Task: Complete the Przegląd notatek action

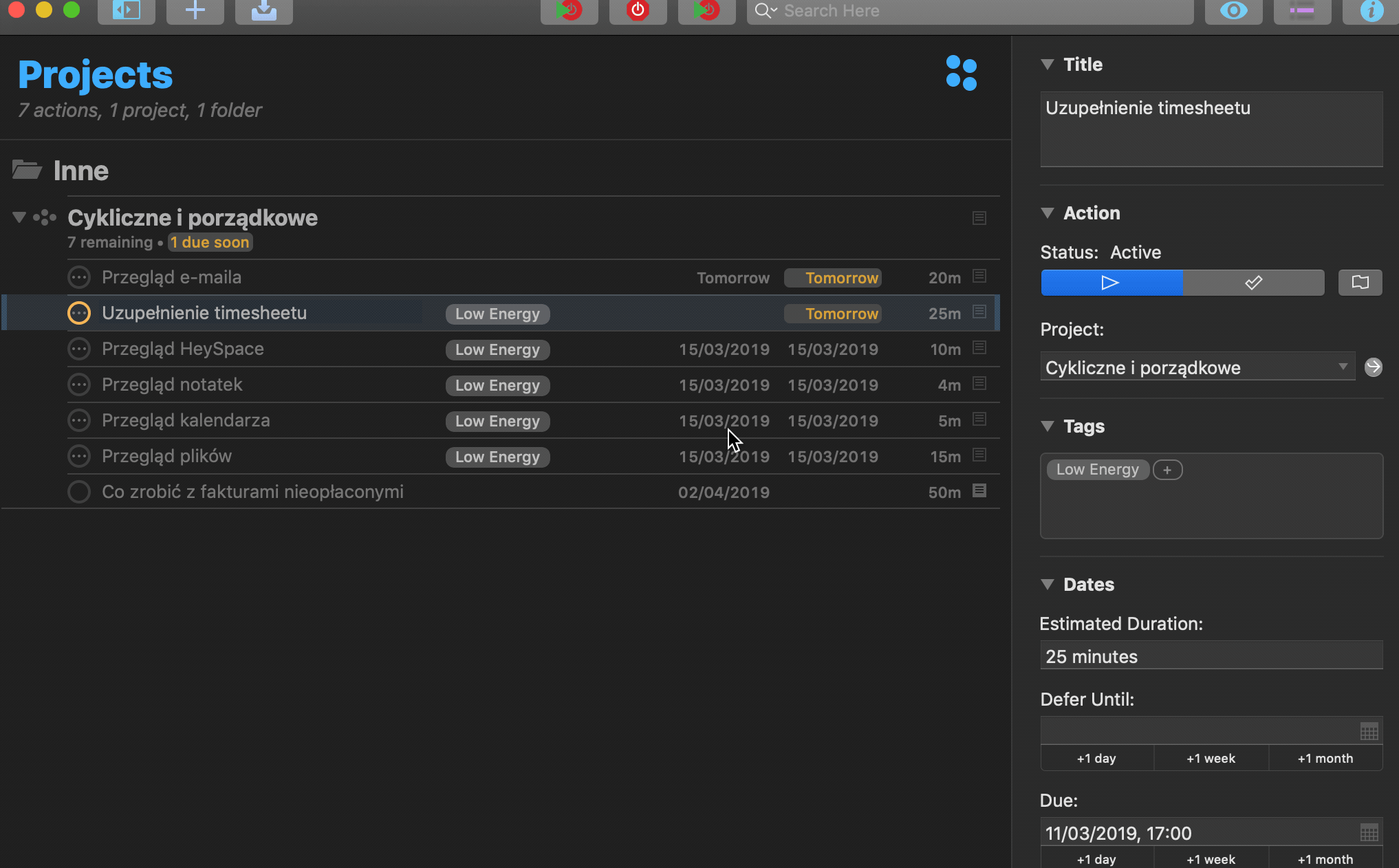Action: (x=79, y=384)
